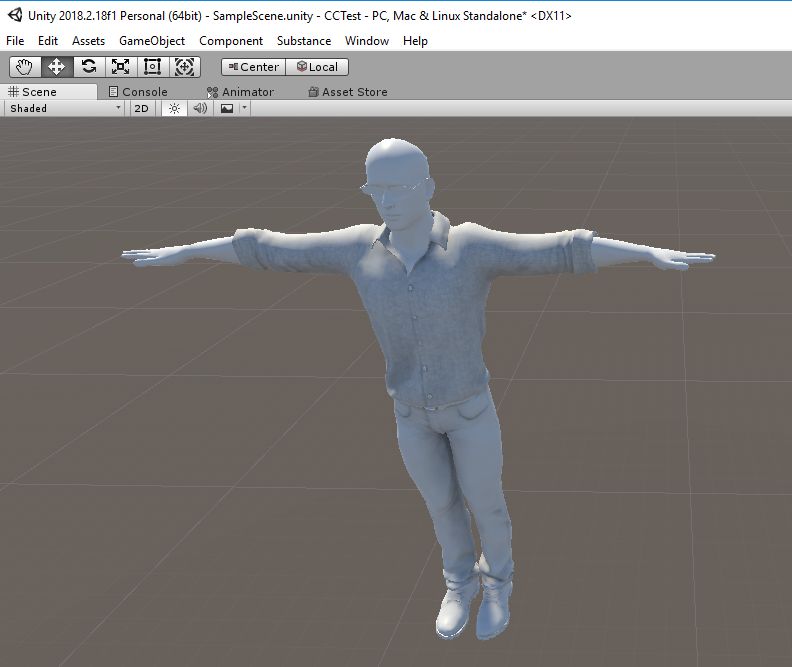
Task: Toggle scene audio speaker icon
Action: [200, 108]
